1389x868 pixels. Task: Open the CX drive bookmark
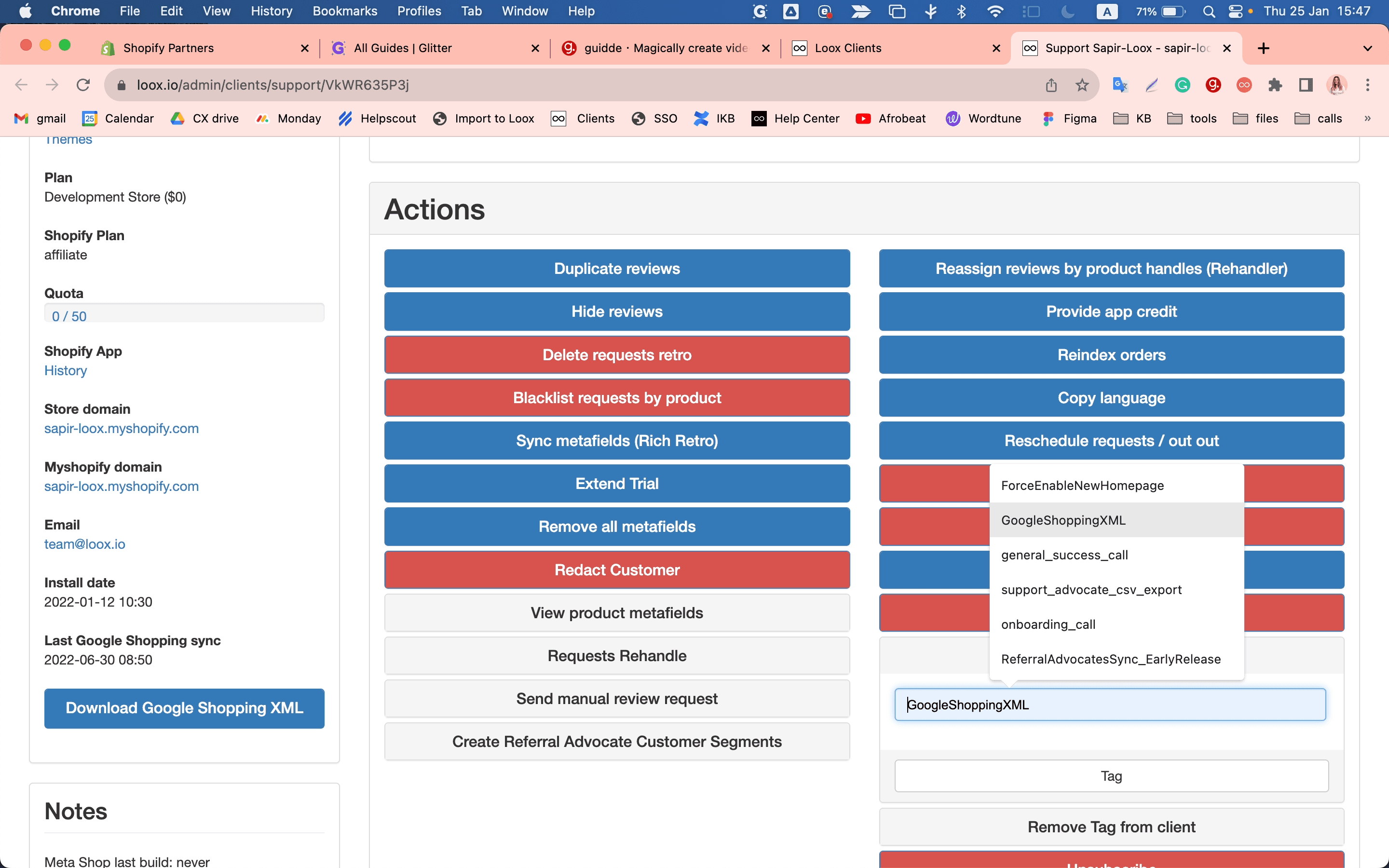click(204, 118)
